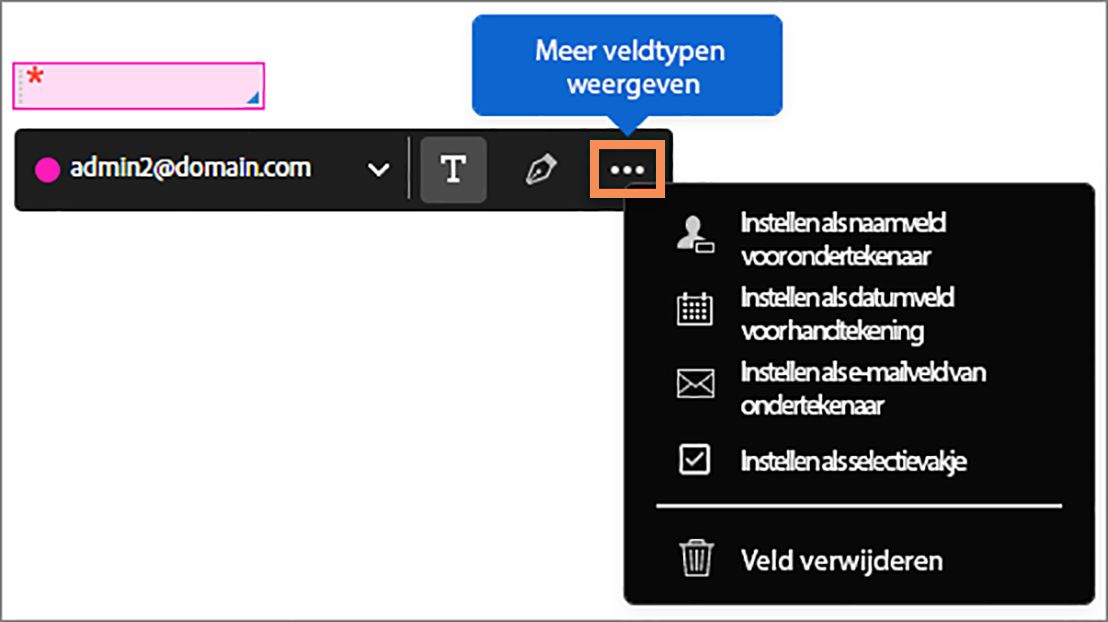Click "Veld verwijderen" to delete the field
Screen dimensions: 1108x622
841,559
